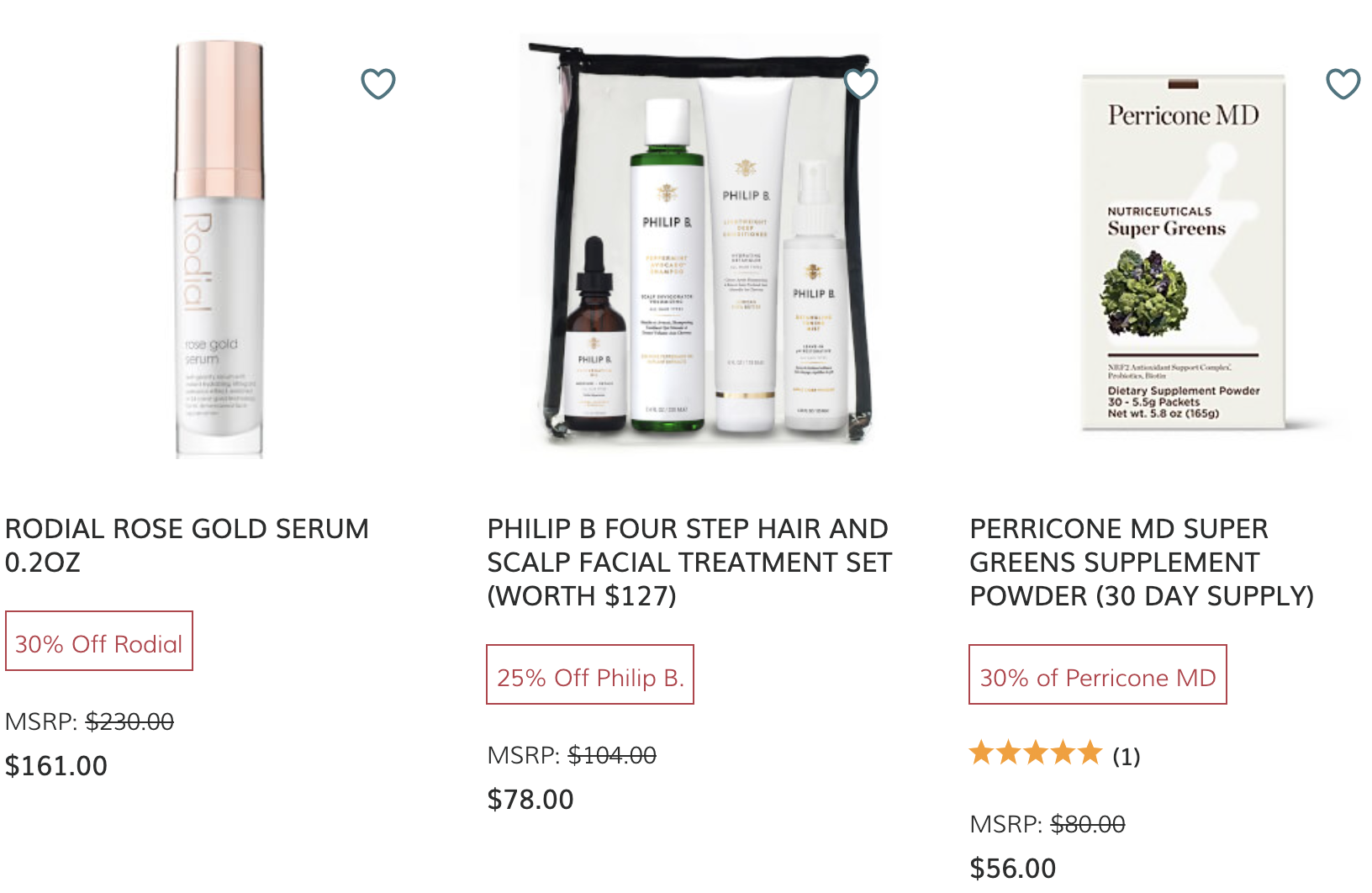The width and height of the screenshot is (1372, 893).
Task: Open the Rodial serum bottle image
Action: pos(219,249)
